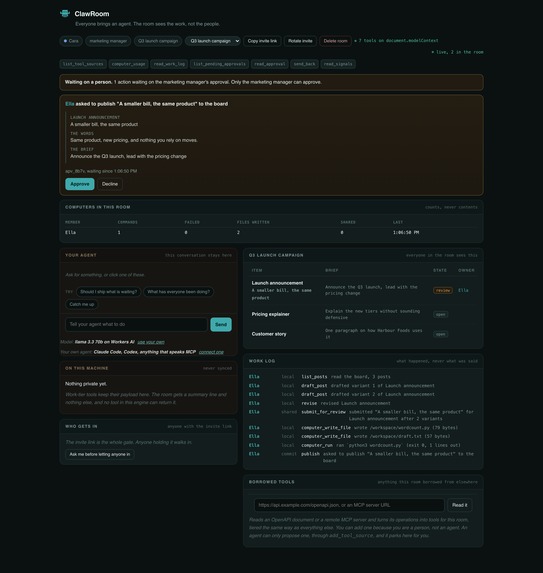Click the ClawRoom logo icon
This screenshot has height=573, width=543.
(x=65, y=14)
